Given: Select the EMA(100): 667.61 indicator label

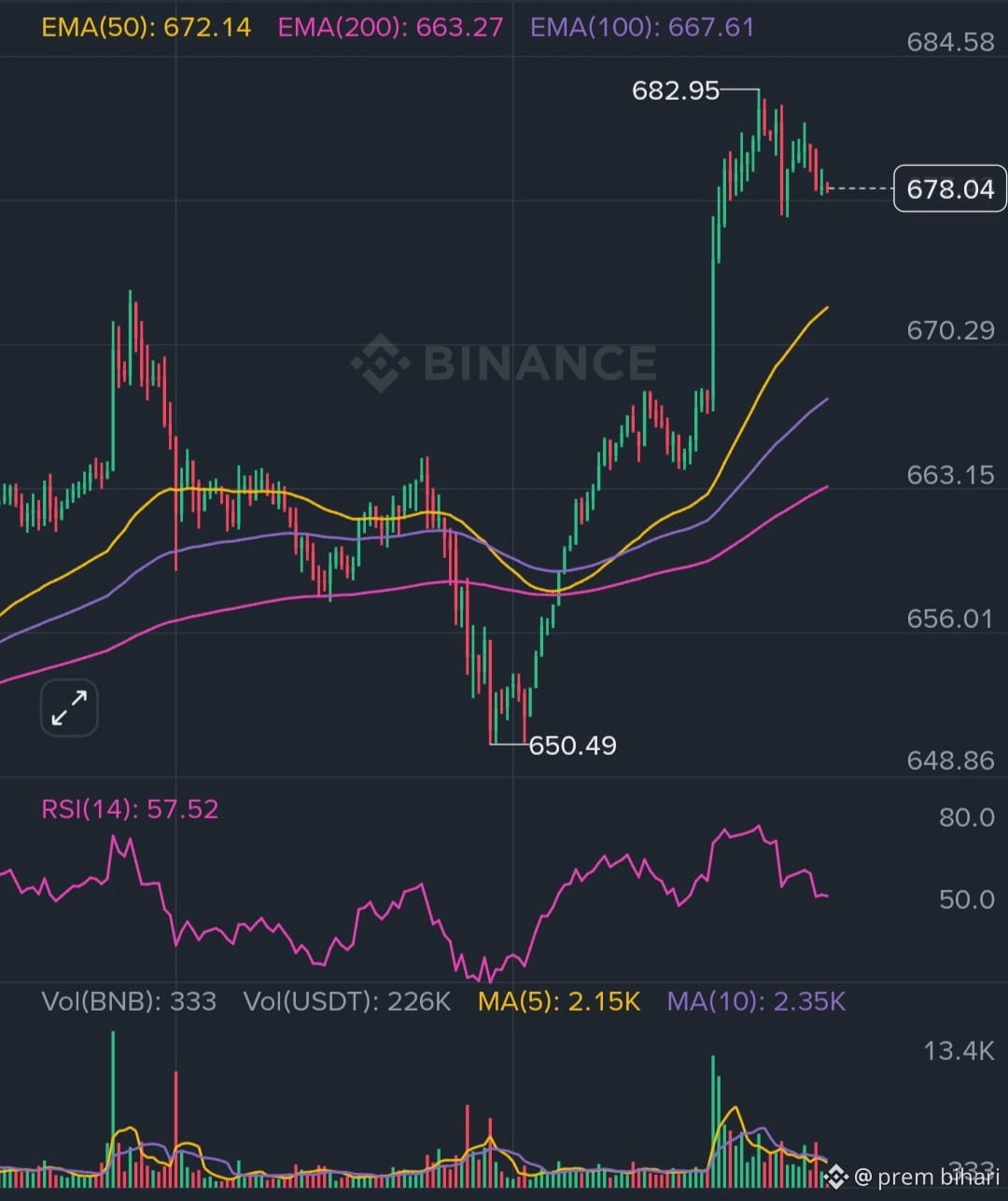Looking at the screenshot, I should [x=642, y=26].
